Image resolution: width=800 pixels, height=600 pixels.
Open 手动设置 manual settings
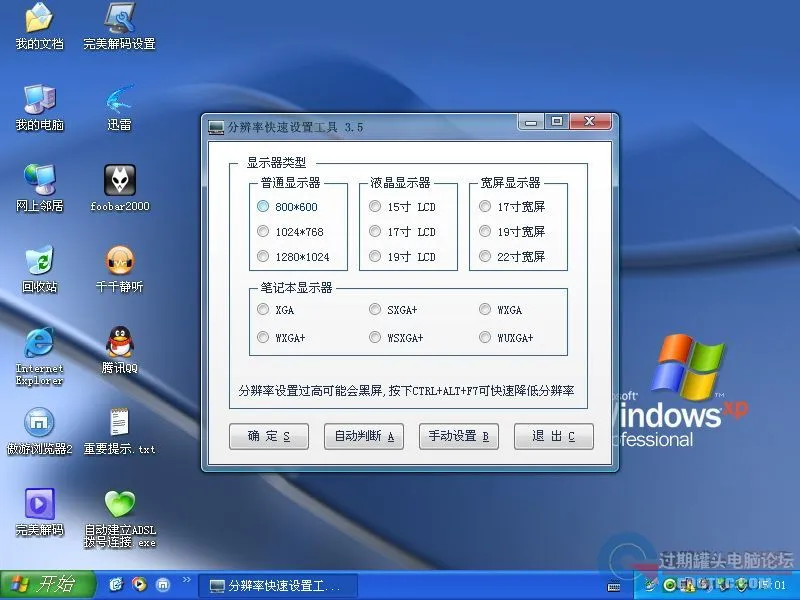[458, 436]
